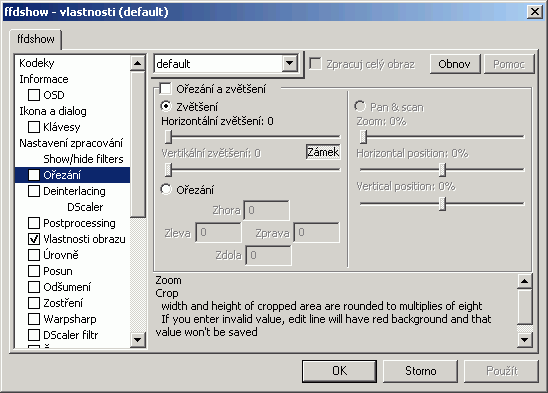The height and width of the screenshot is (393, 548).
Task: Click the Horizontal position slider handle
Action: point(442,170)
